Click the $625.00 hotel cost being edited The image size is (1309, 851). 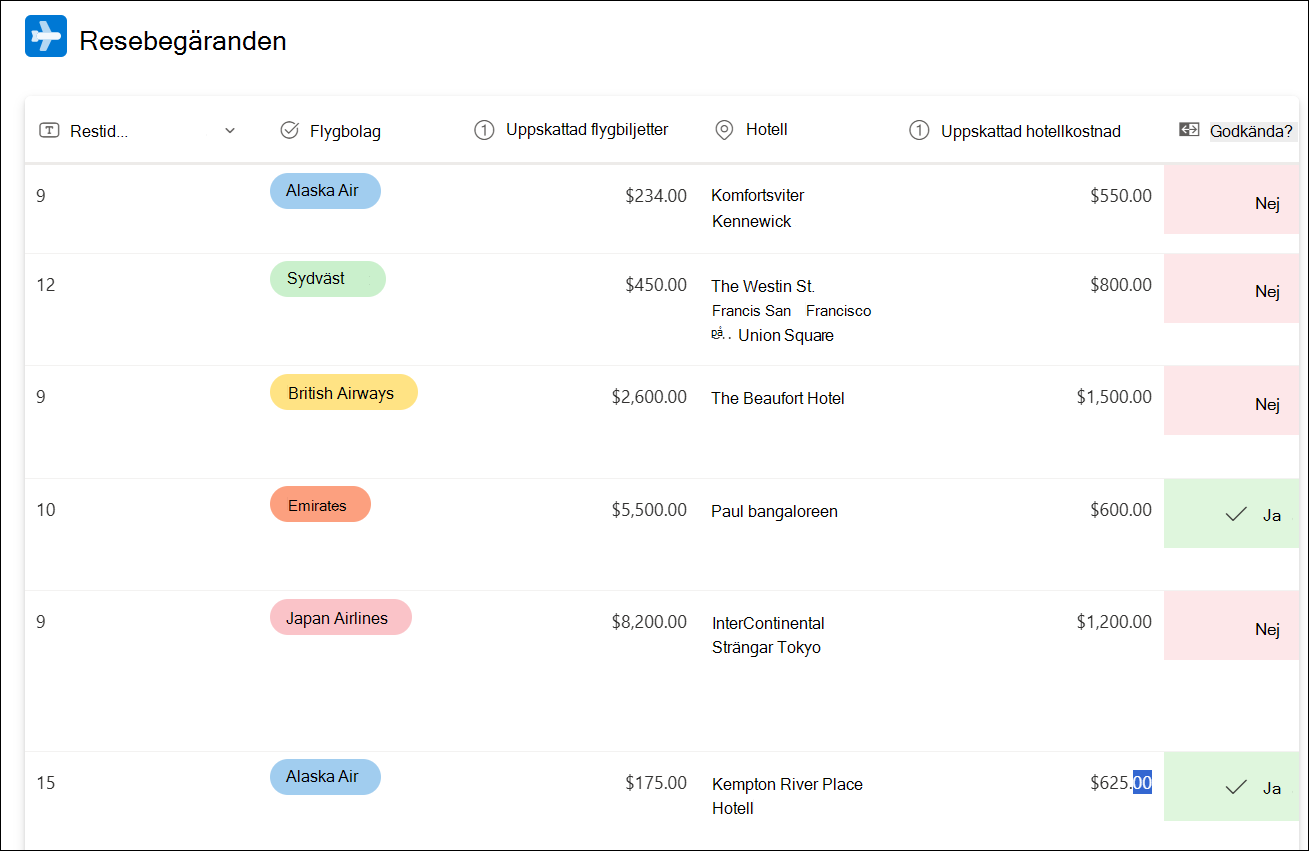[1121, 783]
